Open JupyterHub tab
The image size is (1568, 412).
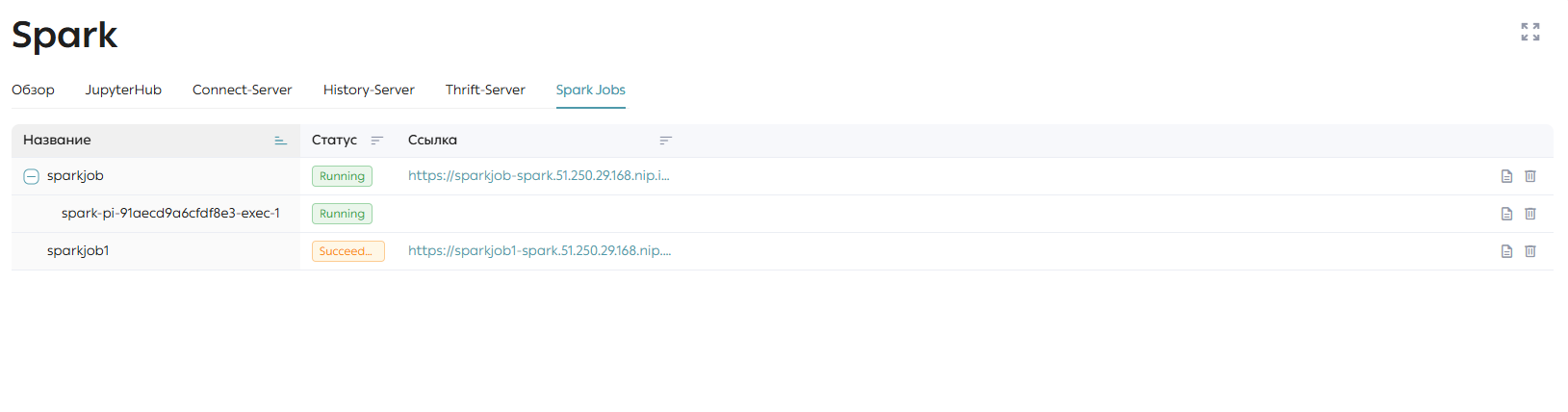pyautogui.click(x=123, y=90)
